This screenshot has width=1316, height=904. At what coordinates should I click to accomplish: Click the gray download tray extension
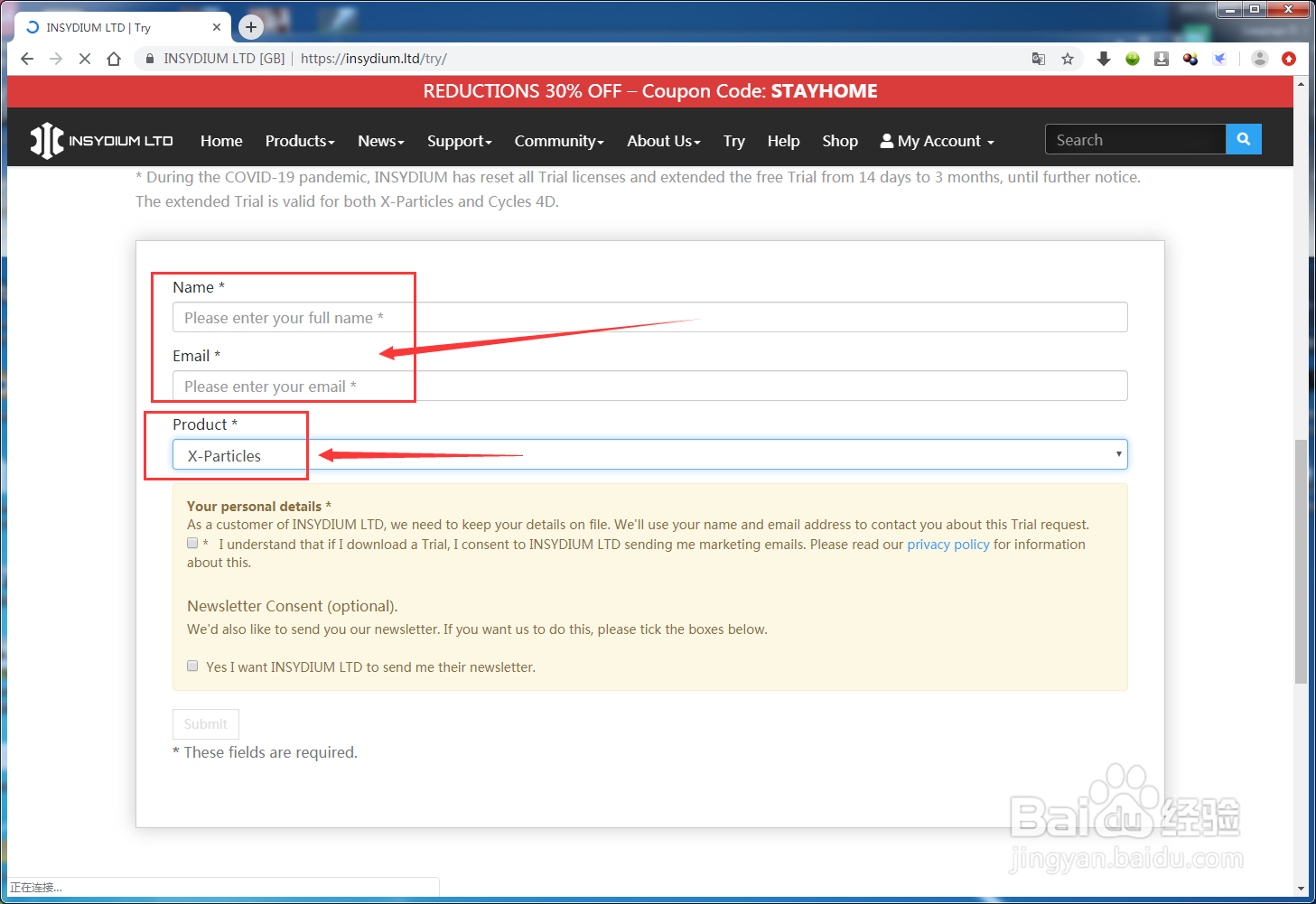point(1162,59)
